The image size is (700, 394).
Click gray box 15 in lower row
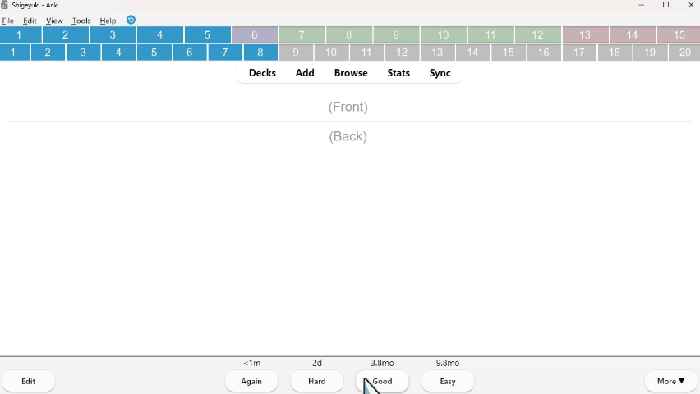(x=508, y=52)
